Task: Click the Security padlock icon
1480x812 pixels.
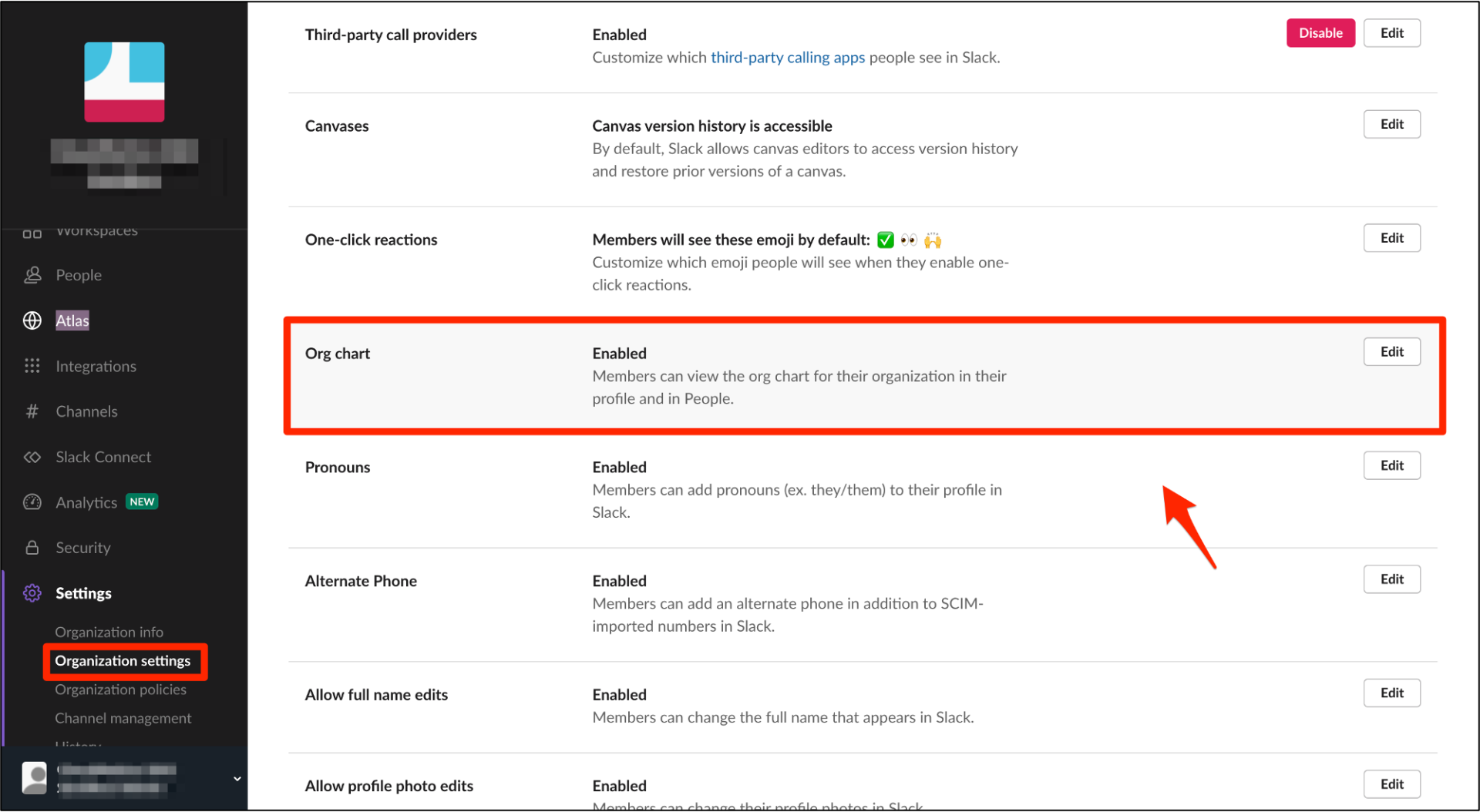Action: tap(32, 547)
